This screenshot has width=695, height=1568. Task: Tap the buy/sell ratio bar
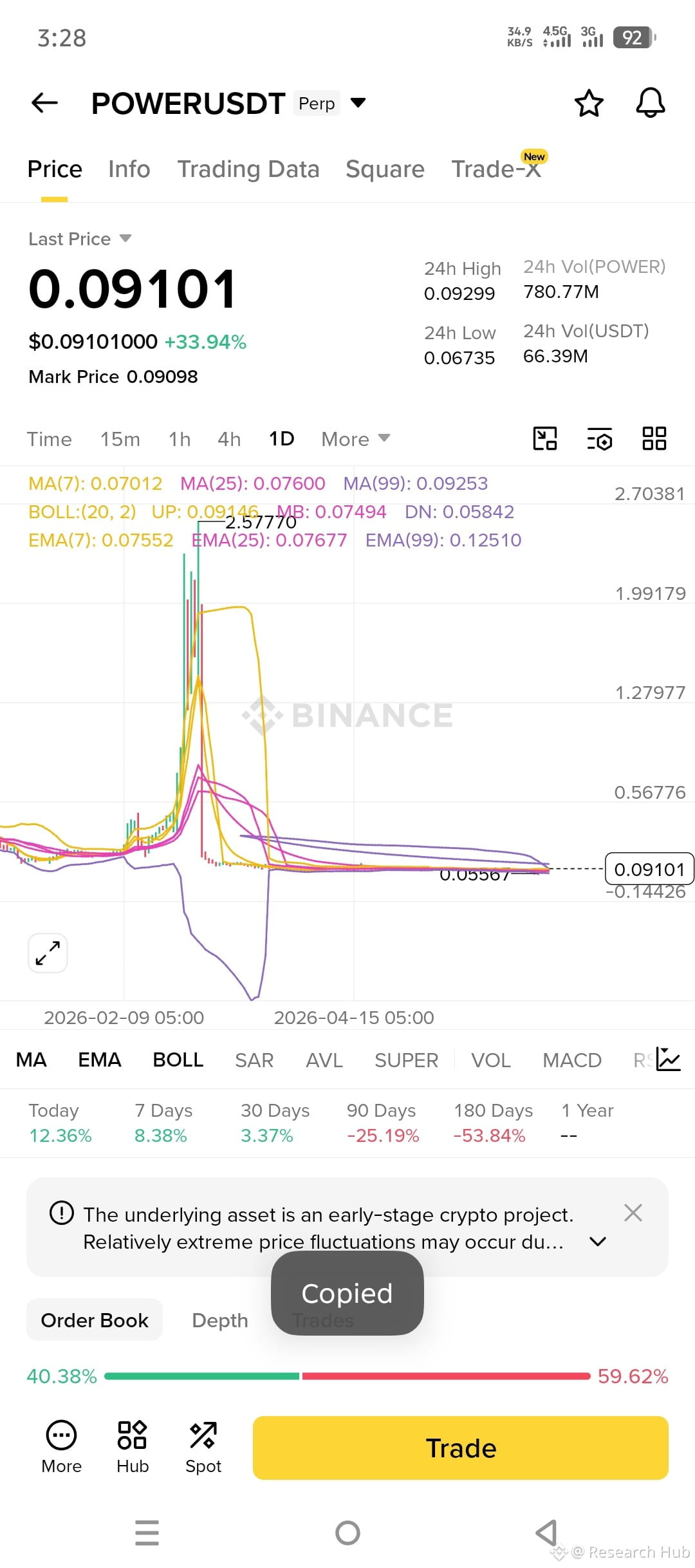(x=347, y=1376)
